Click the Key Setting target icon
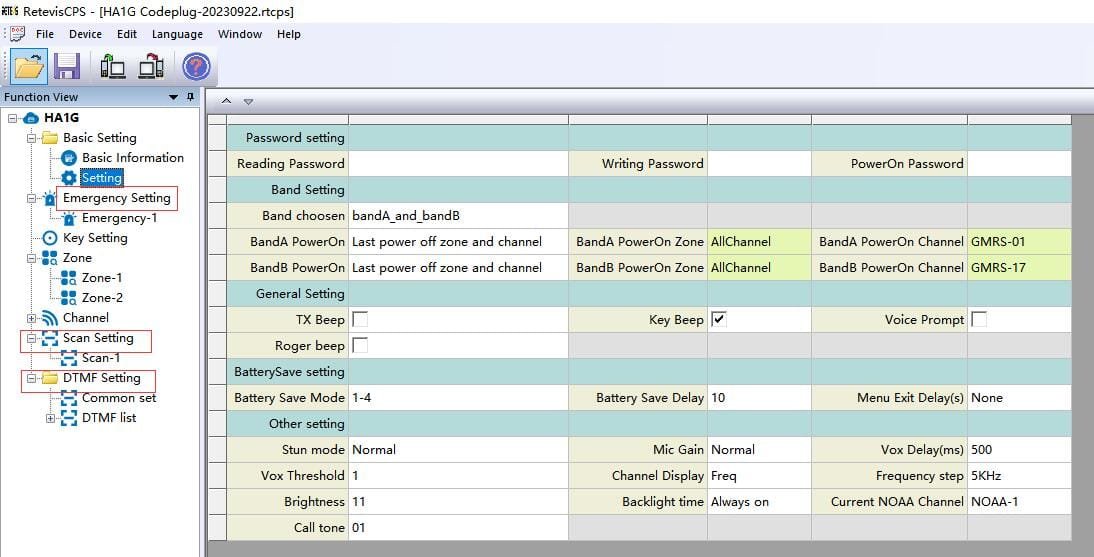Image resolution: width=1094 pixels, height=557 pixels. (50, 238)
